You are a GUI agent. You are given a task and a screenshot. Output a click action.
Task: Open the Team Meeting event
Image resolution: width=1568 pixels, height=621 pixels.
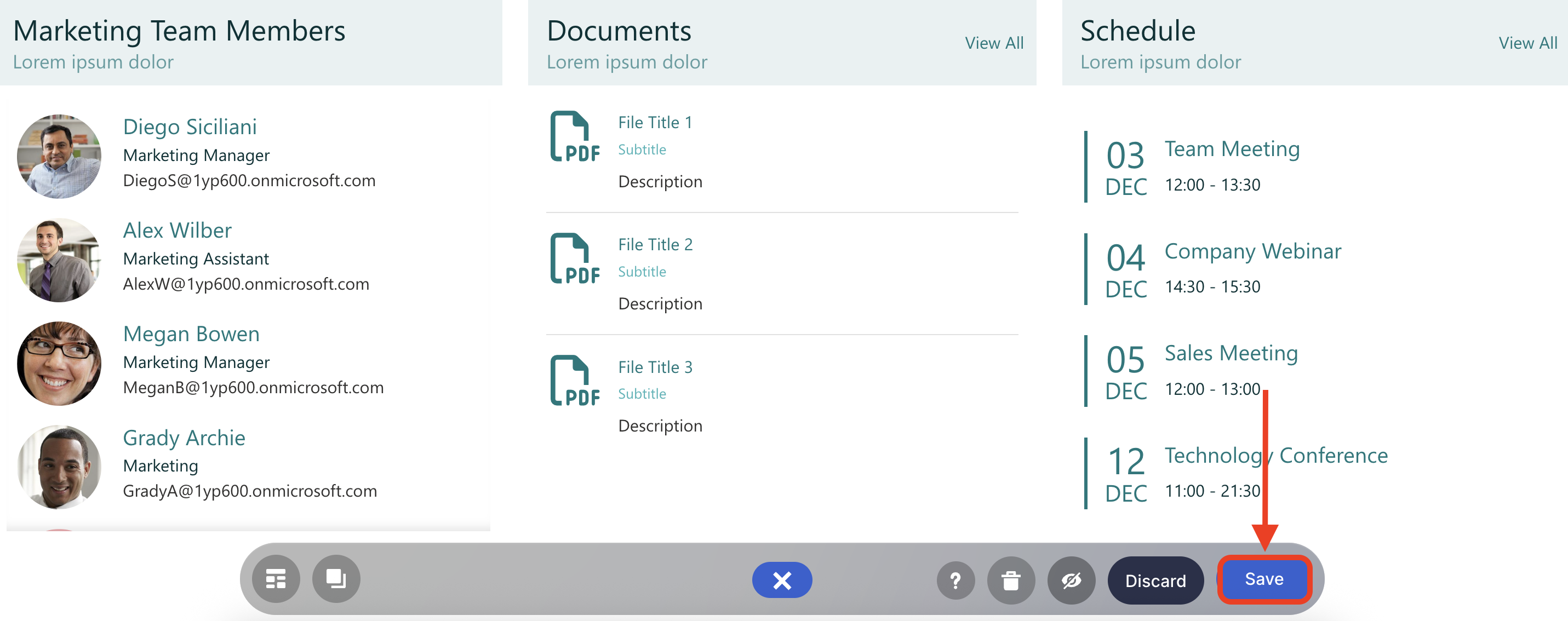[1232, 149]
